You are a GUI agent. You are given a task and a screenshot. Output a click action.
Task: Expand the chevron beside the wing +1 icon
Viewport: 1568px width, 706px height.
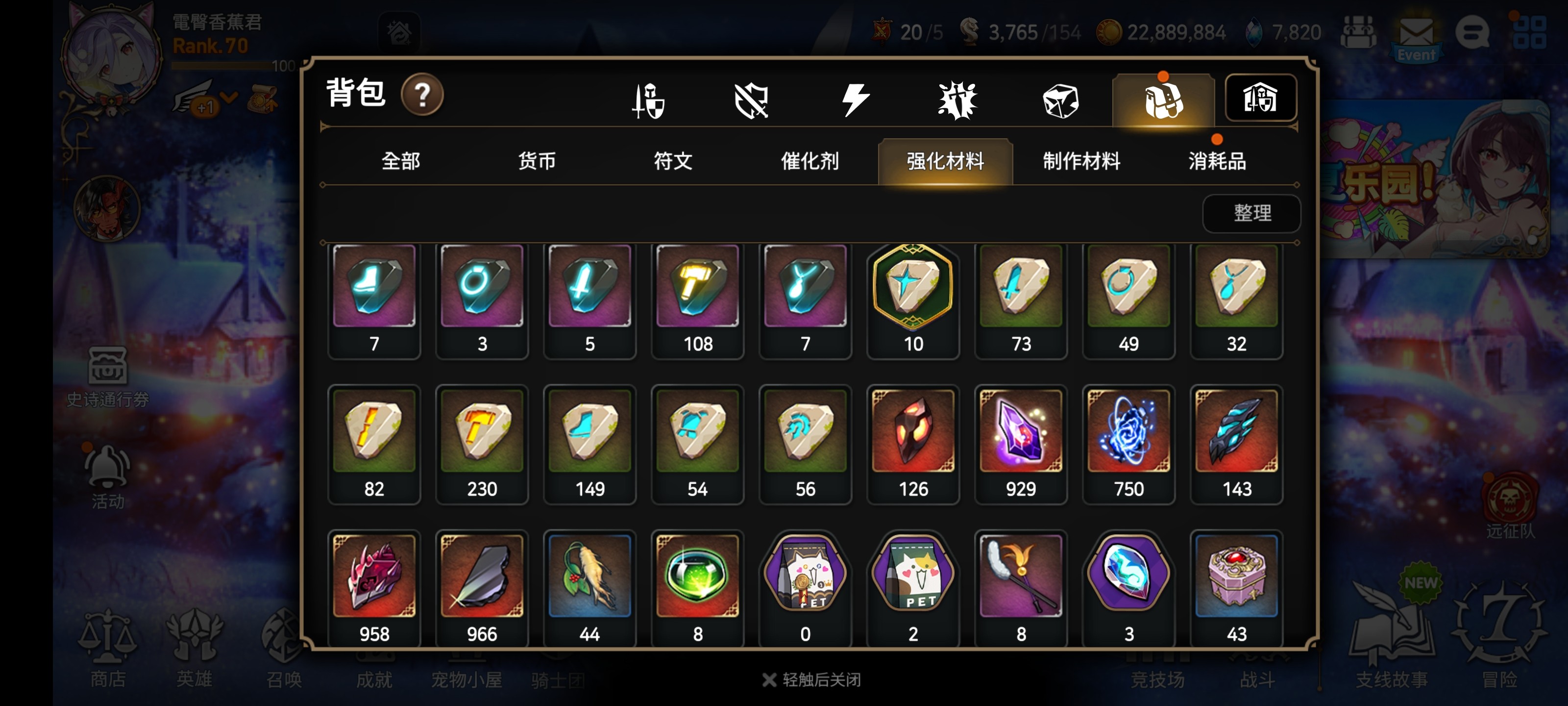point(229,97)
